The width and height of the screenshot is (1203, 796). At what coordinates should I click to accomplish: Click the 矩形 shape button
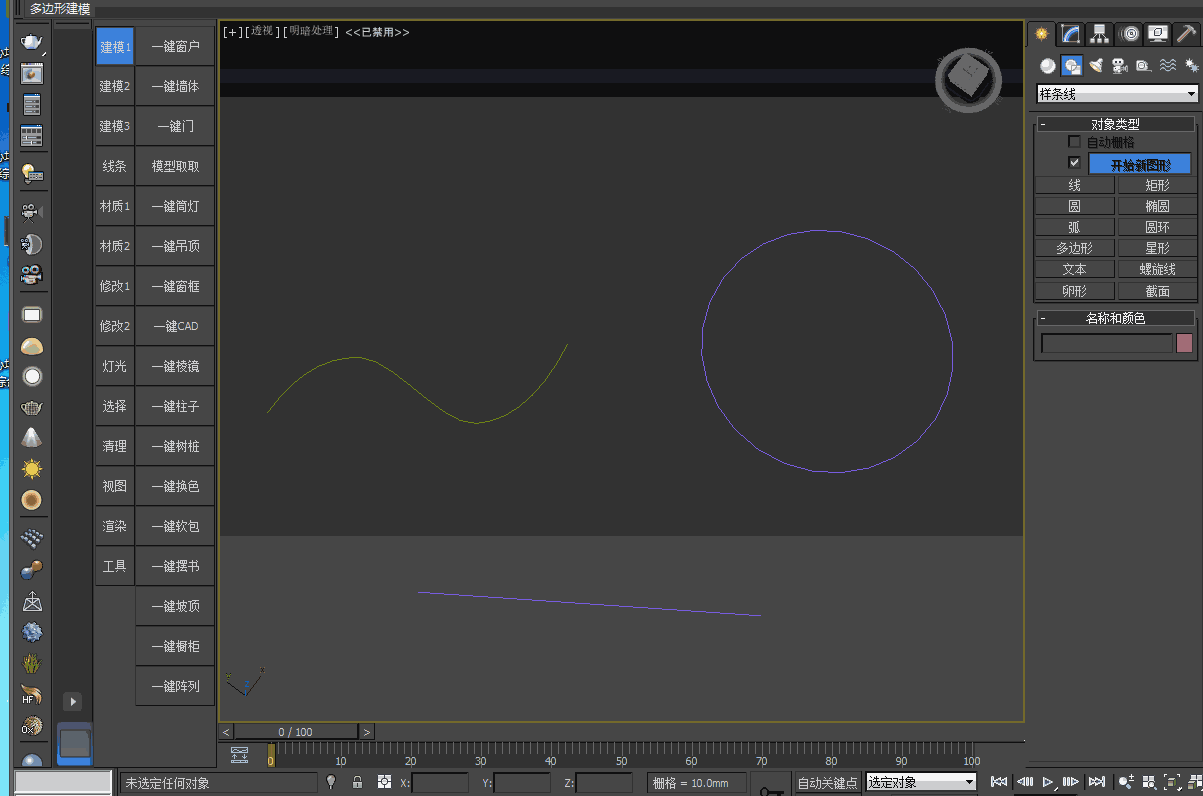click(x=1157, y=185)
